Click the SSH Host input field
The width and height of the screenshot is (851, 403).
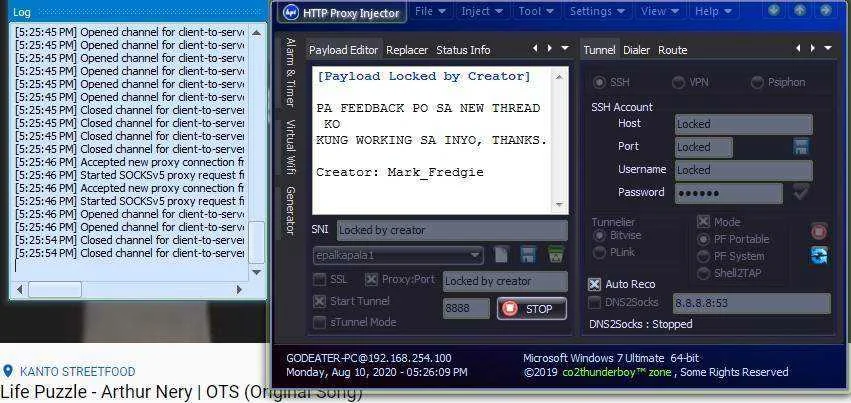coord(744,124)
